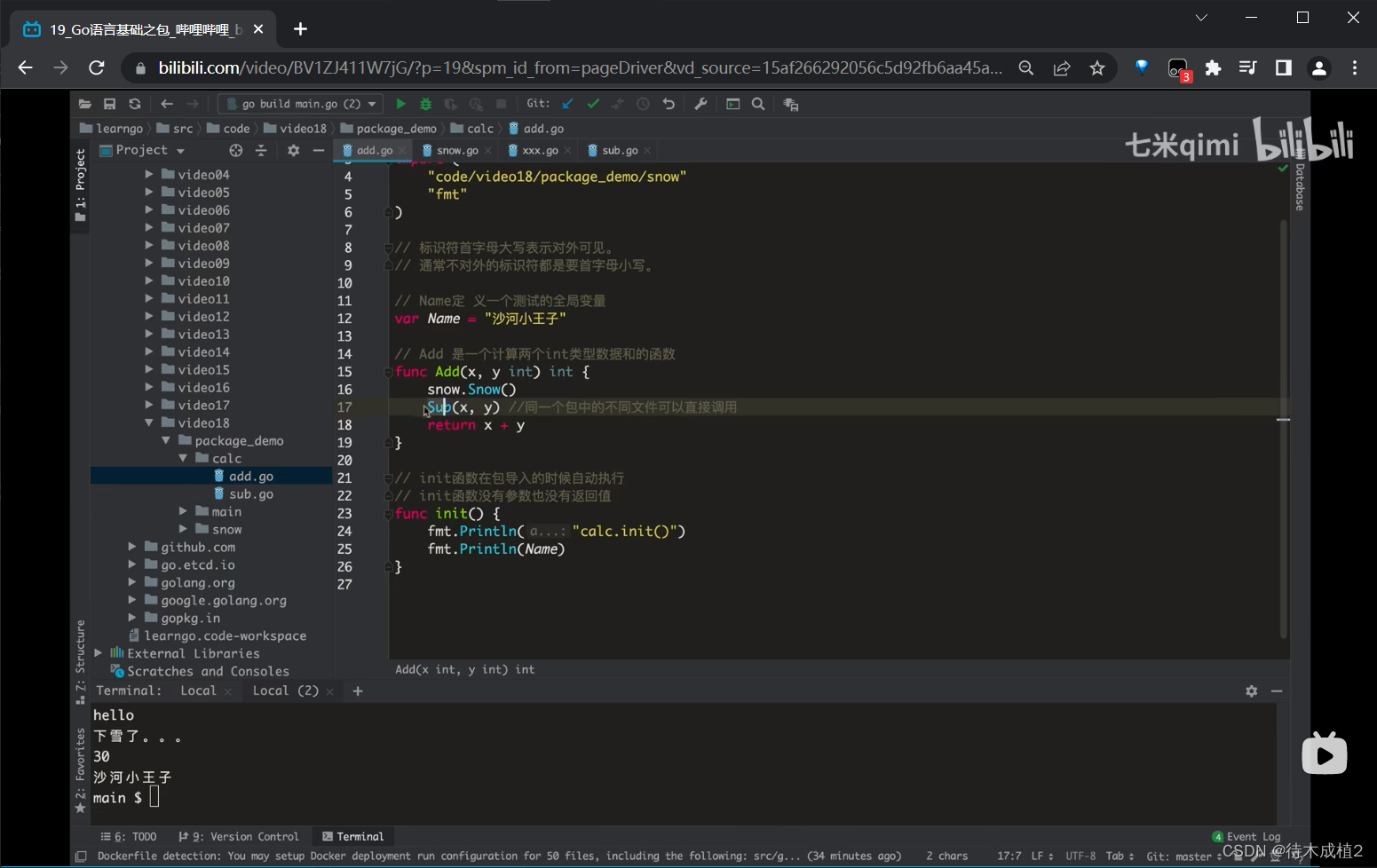The height and width of the screenshot is (868, 1377).
Task: Click the Collapse All icon in Project panel
Action: [261, 150]
